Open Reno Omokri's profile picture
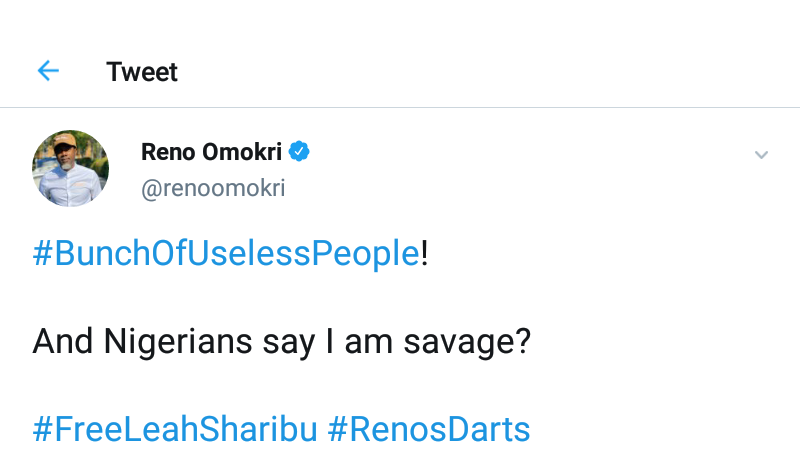Image resolution: width=800 pixels, height=462 pixels. point(70,168)
